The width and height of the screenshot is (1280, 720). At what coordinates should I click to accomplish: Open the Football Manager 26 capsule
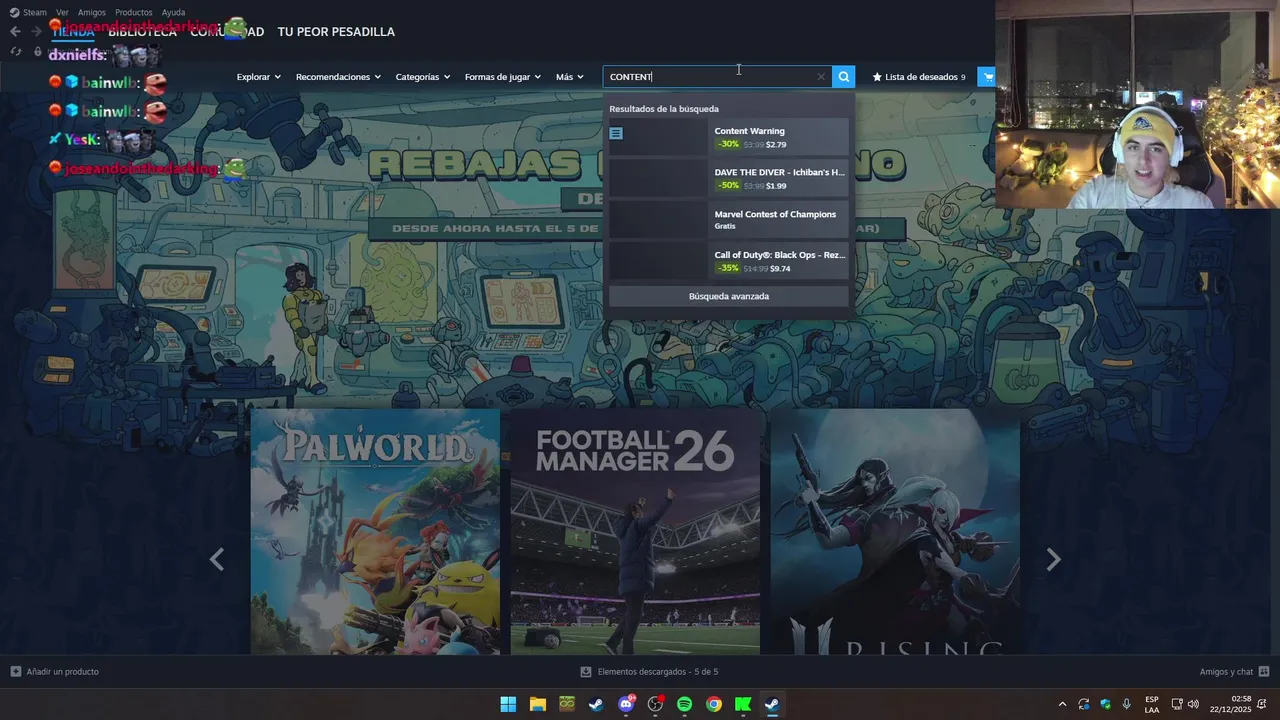[x=635, y=531]
